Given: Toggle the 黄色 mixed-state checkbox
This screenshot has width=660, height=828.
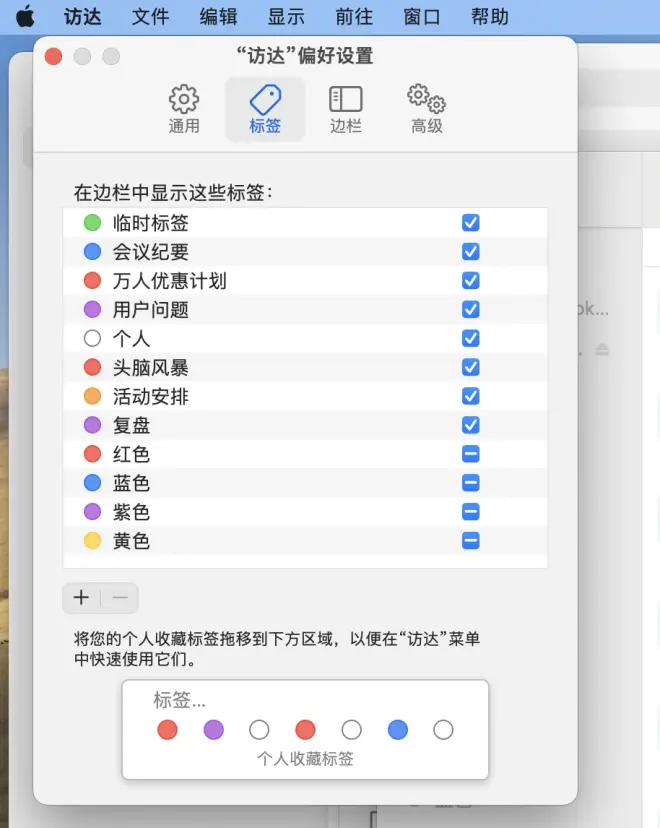Looking at the screenshot, I should pyautogui.click(x=470, y=541).
